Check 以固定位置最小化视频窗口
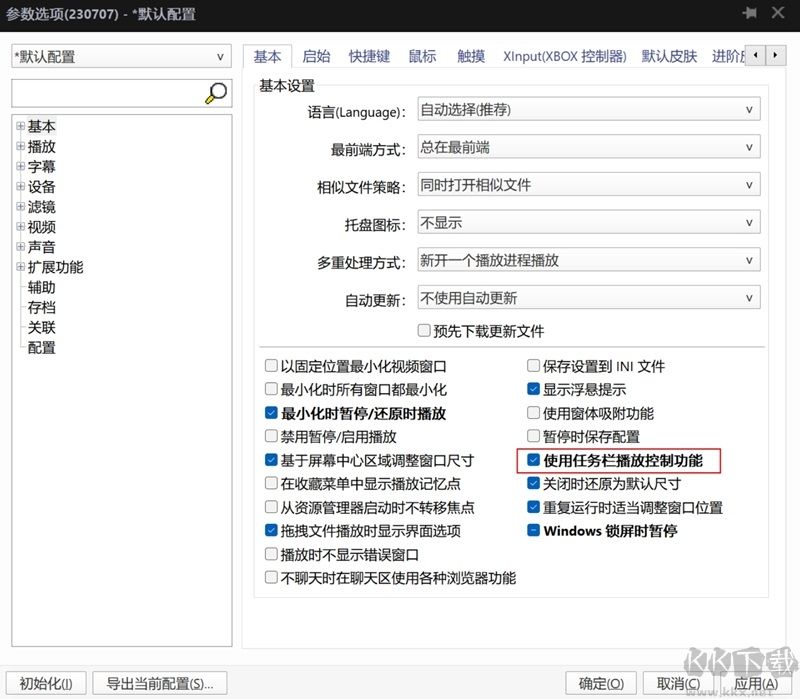Image resolution: width=800 pixels, height=699 pixels. (x=271, y=366)
